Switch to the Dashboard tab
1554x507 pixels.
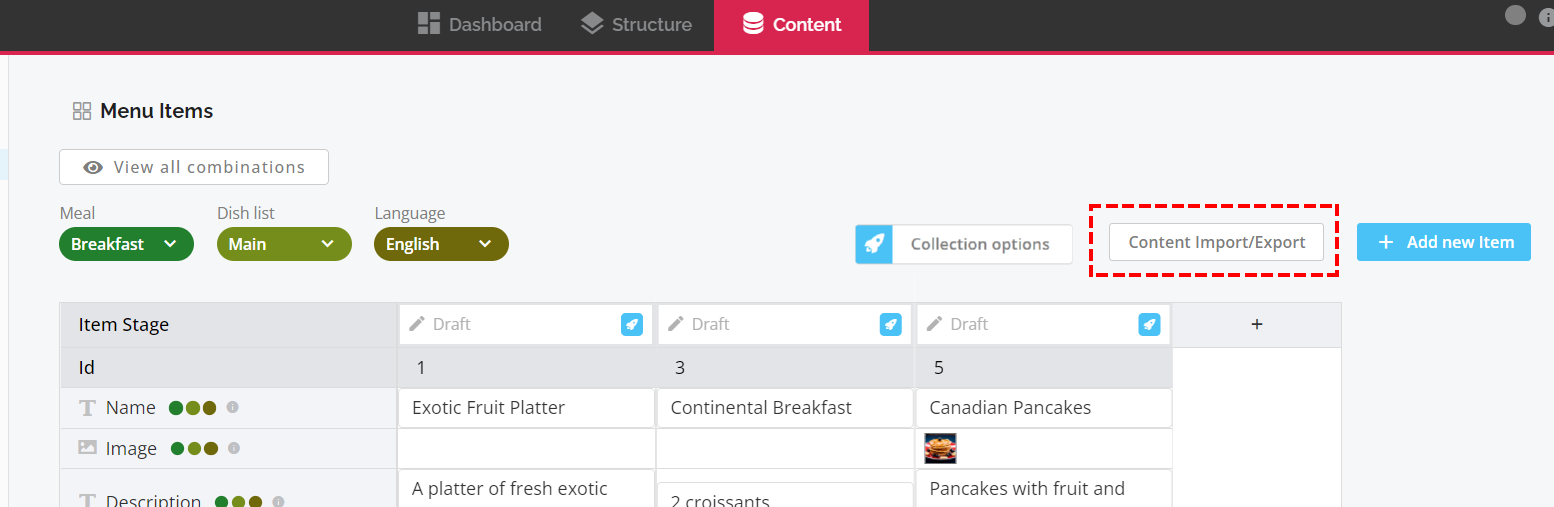[479, 24]
